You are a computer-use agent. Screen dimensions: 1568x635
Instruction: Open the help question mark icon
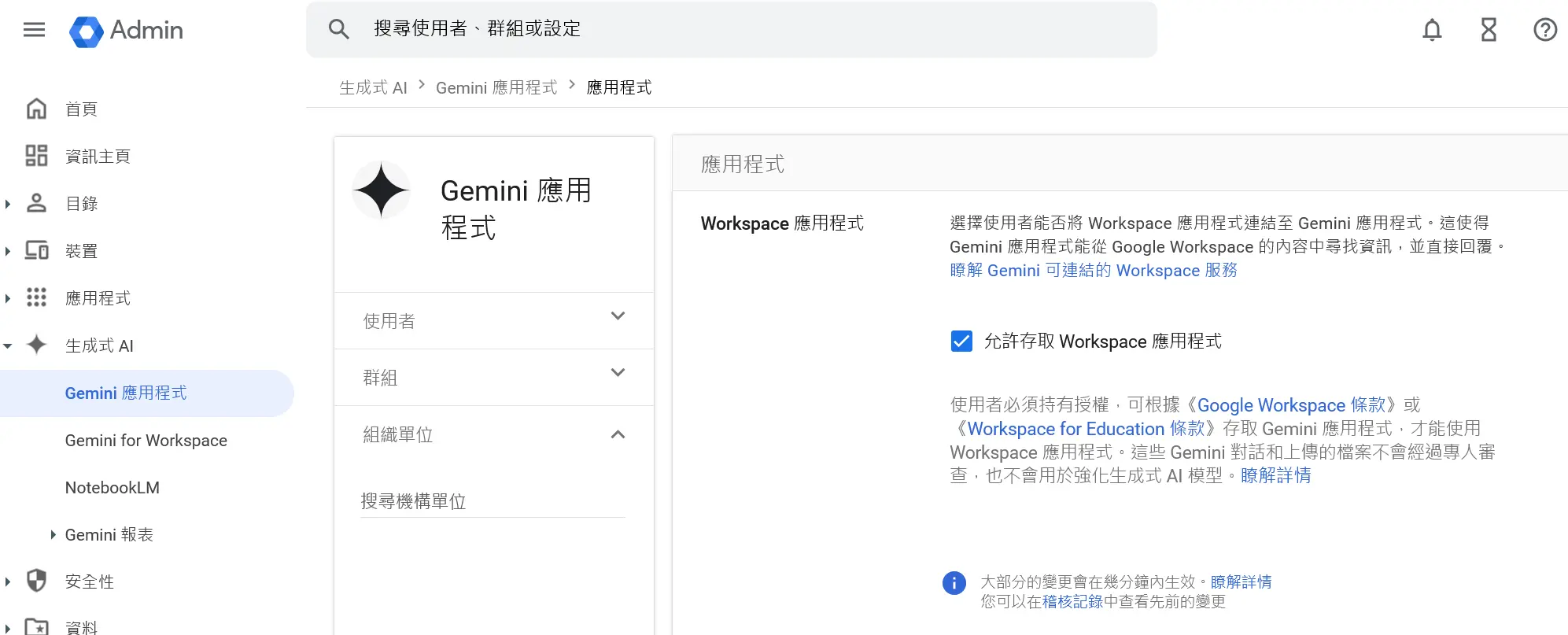pos(1545,30)
